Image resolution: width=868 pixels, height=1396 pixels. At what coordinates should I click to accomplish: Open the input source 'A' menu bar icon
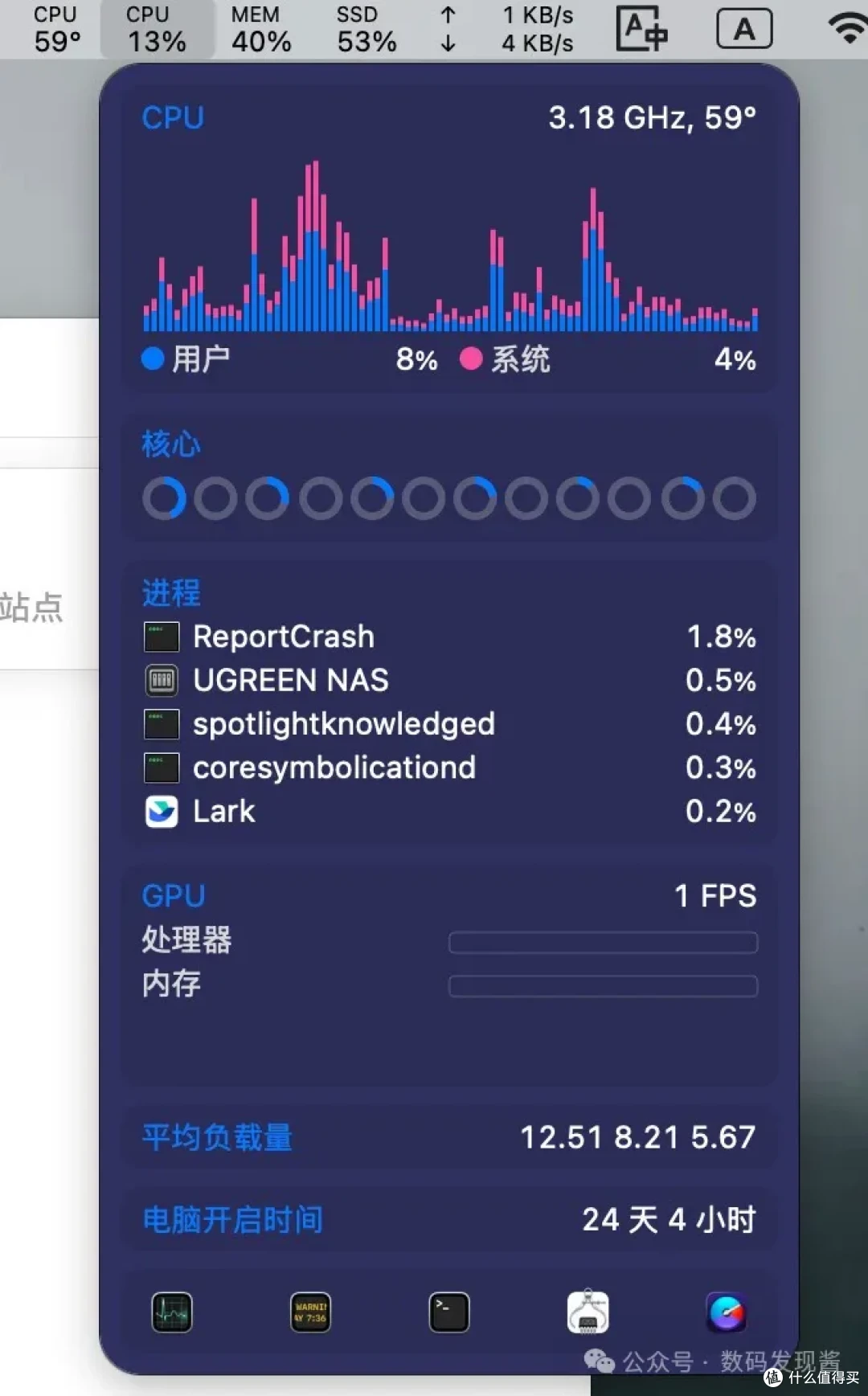744,29
